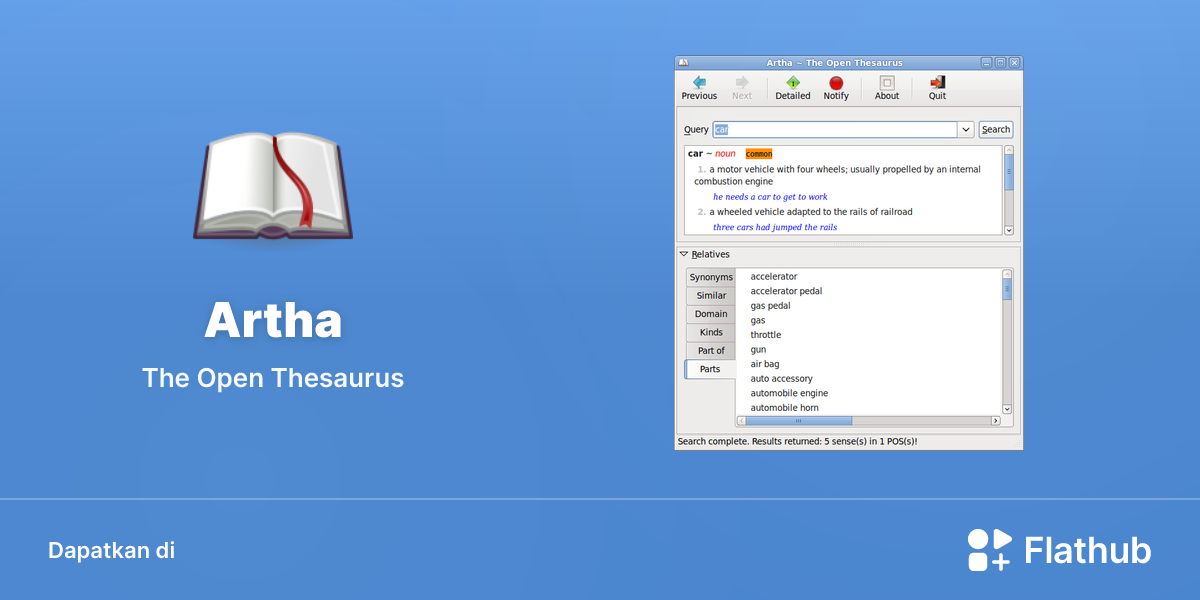
Task: Collapse the Relatives expander
Action: coord(704,254)
